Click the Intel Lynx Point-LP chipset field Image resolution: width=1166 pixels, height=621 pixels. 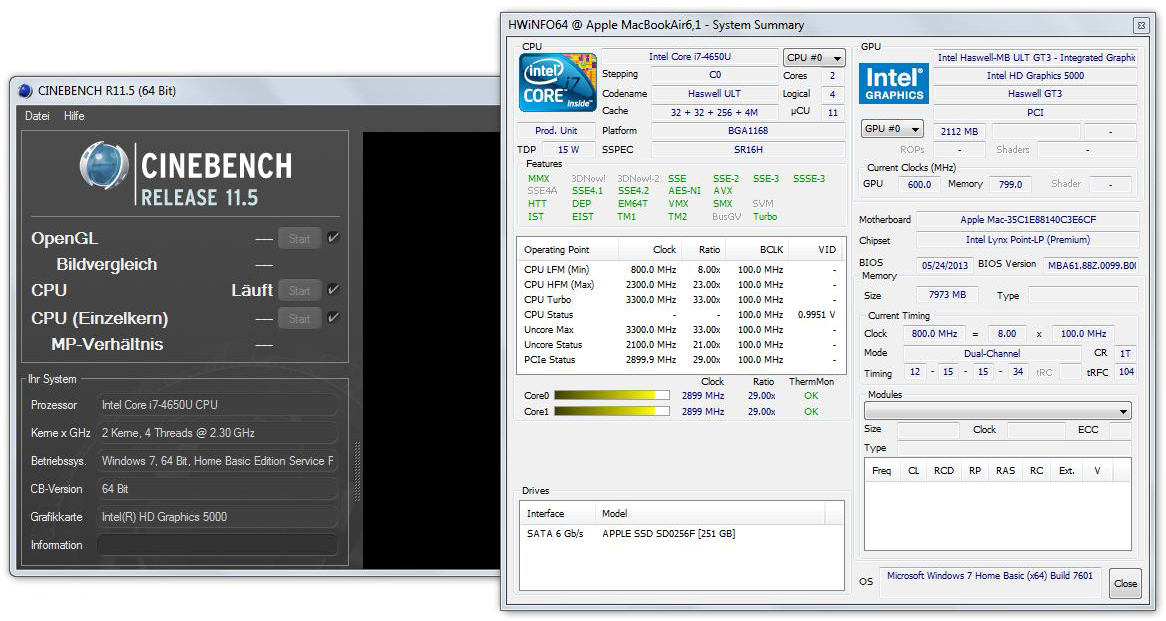coord(1028,239)
